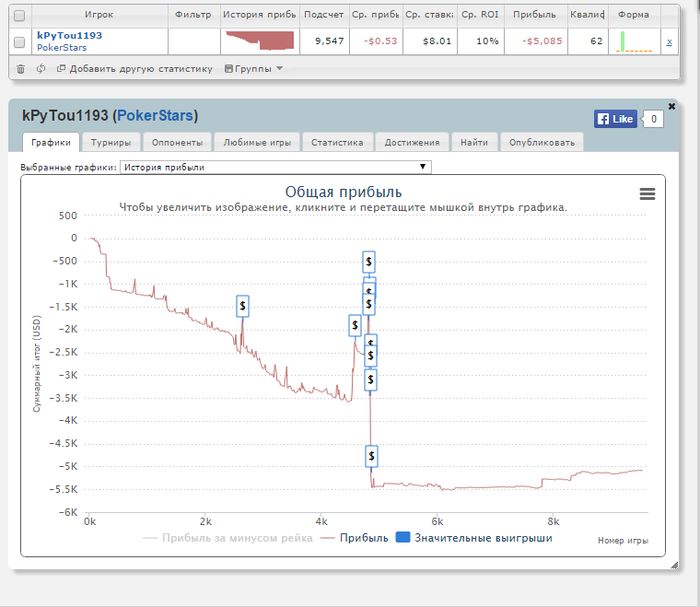This screenshot has height=607, width=700.
Task: Close the kPyTou1193 details panel
Action: pos(671,106)
